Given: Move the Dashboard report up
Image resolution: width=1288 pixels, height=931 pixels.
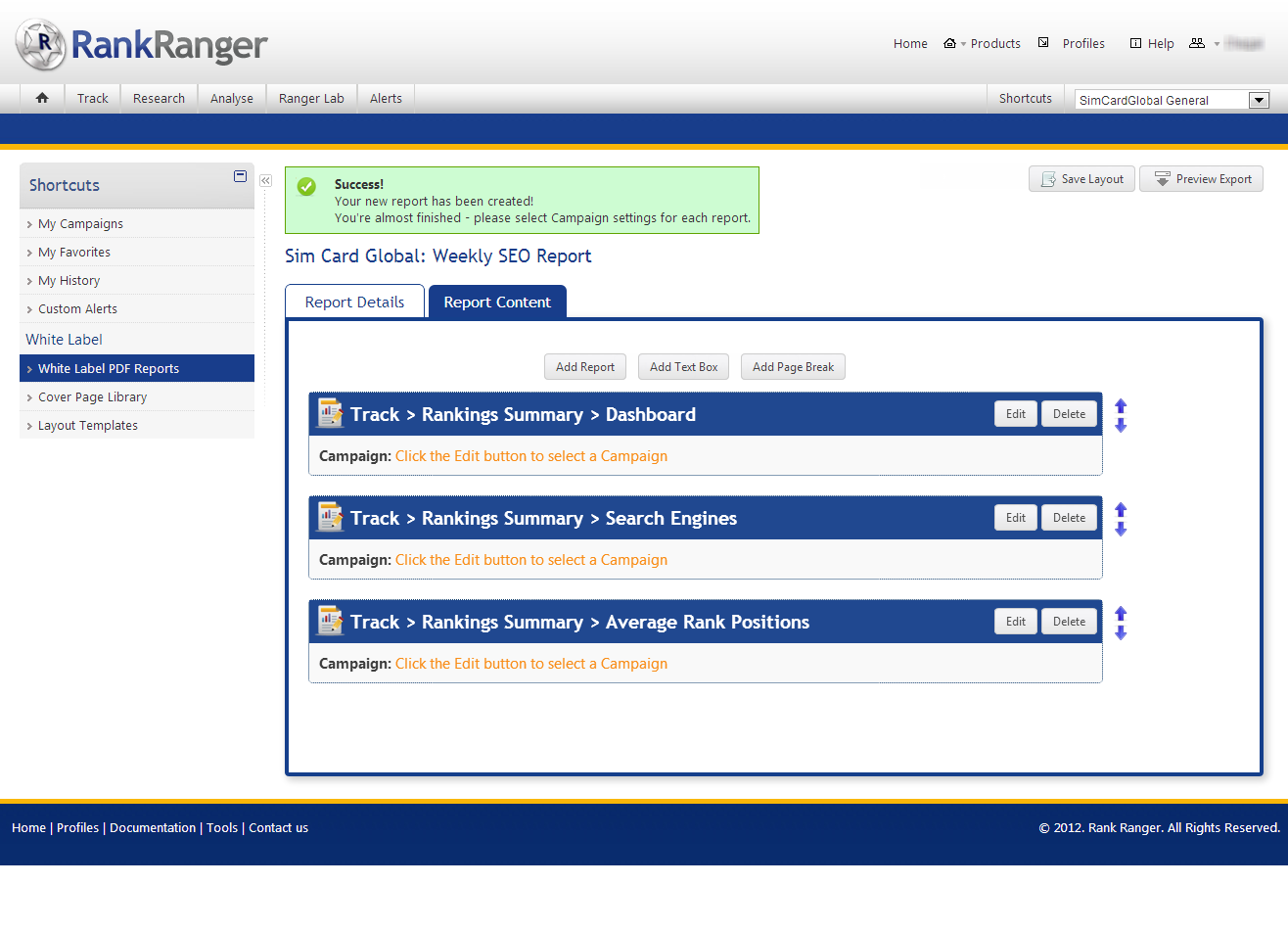Looking at the screenshot, I should [x=1121, y=406].
